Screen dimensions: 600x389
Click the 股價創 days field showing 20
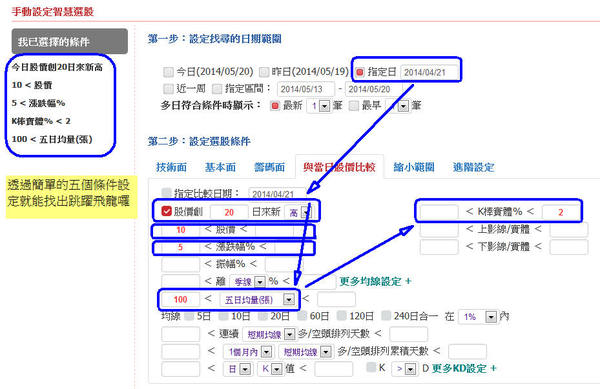click(x=229, y=212)
